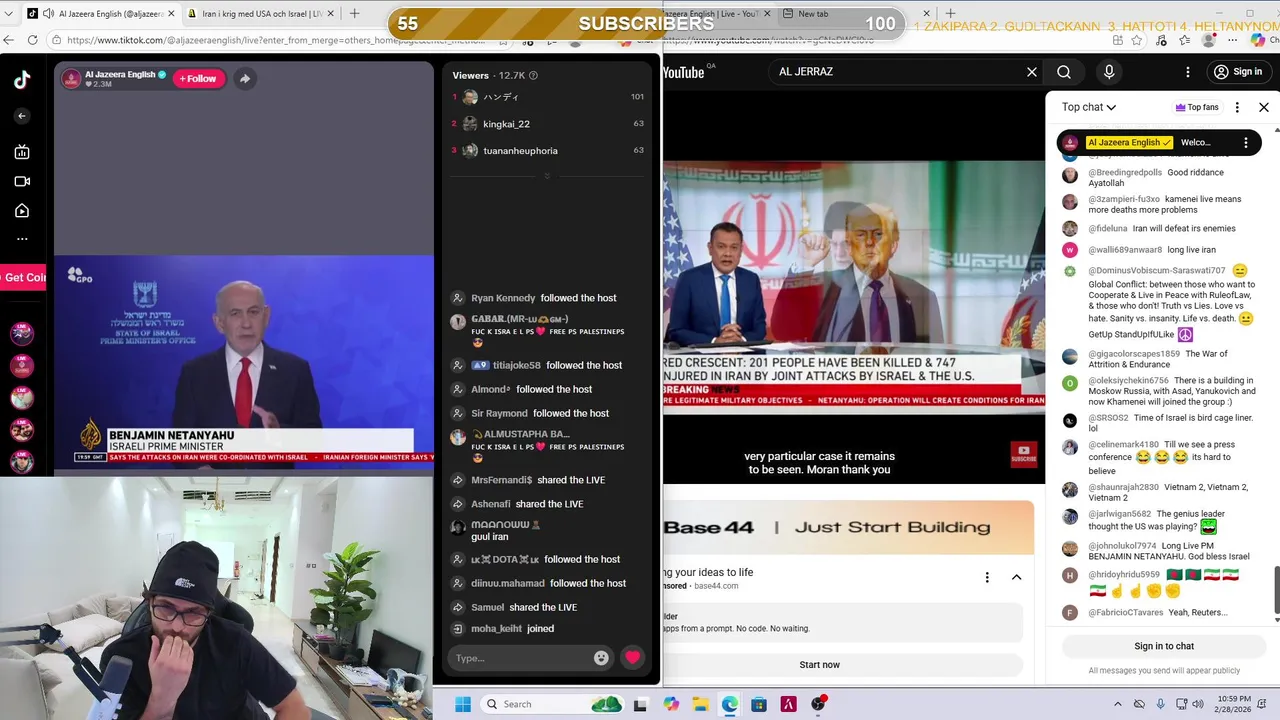Start YouTube voice search with microphone

(1108, 72)
